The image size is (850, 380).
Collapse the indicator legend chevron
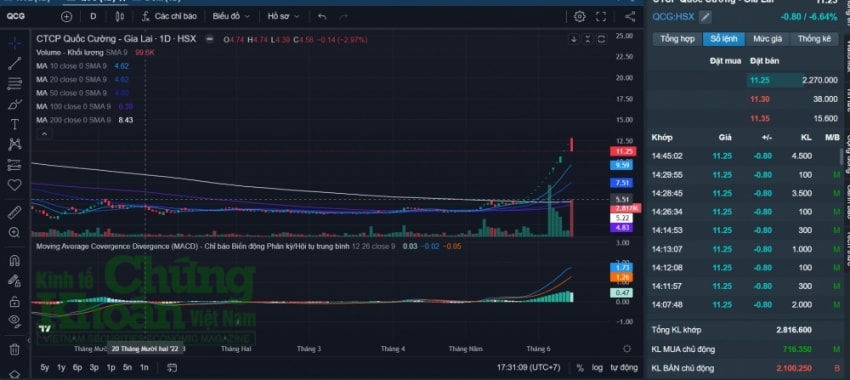click(44, 133)
